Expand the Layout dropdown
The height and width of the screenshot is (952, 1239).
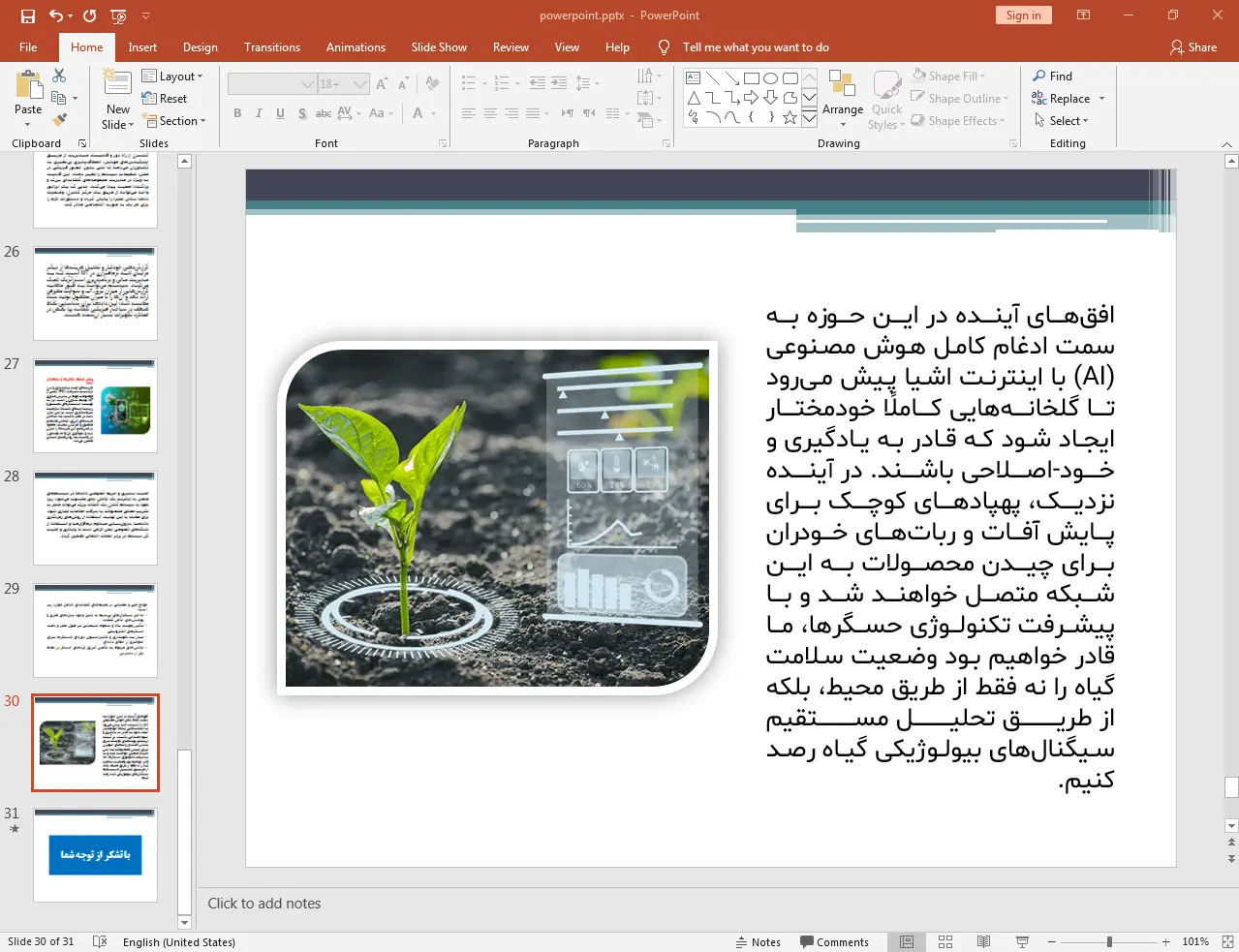pos(172,77)
